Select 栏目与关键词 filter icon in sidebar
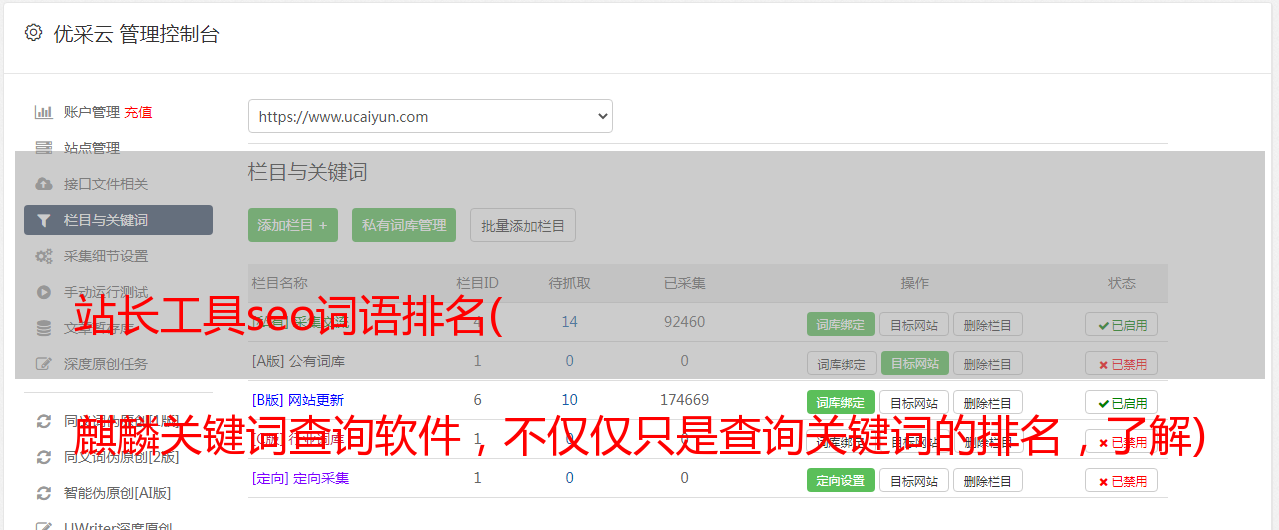The image size is (1279, 530). 44,220
